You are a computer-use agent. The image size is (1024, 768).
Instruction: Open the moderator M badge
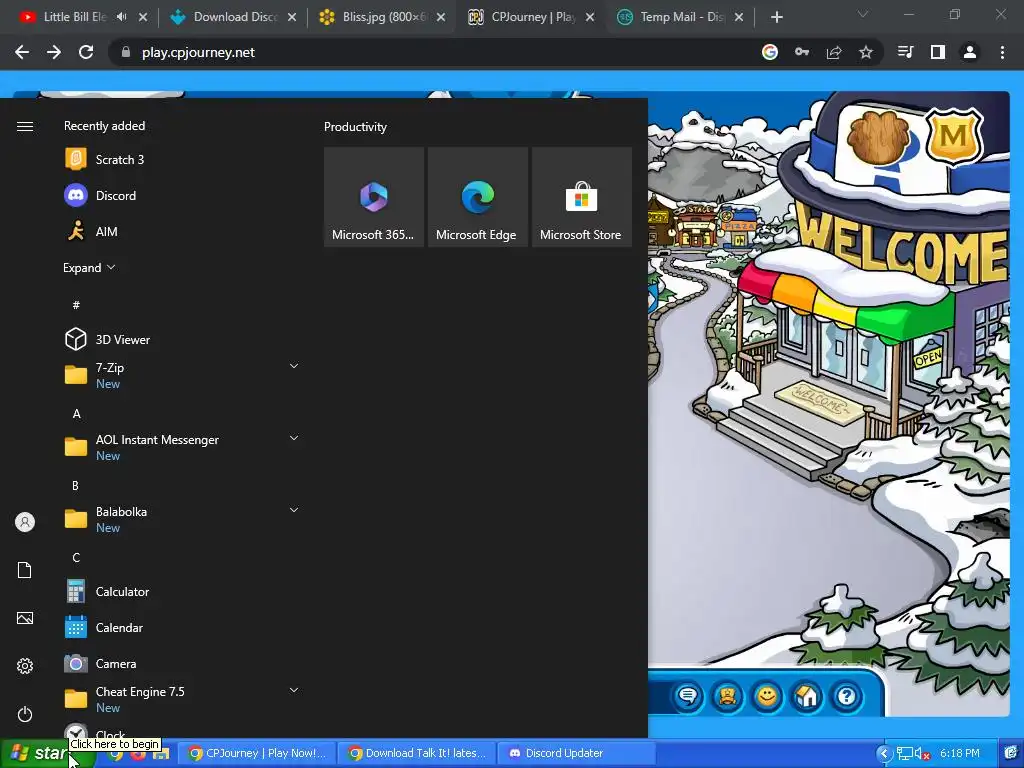coord(954,136)
